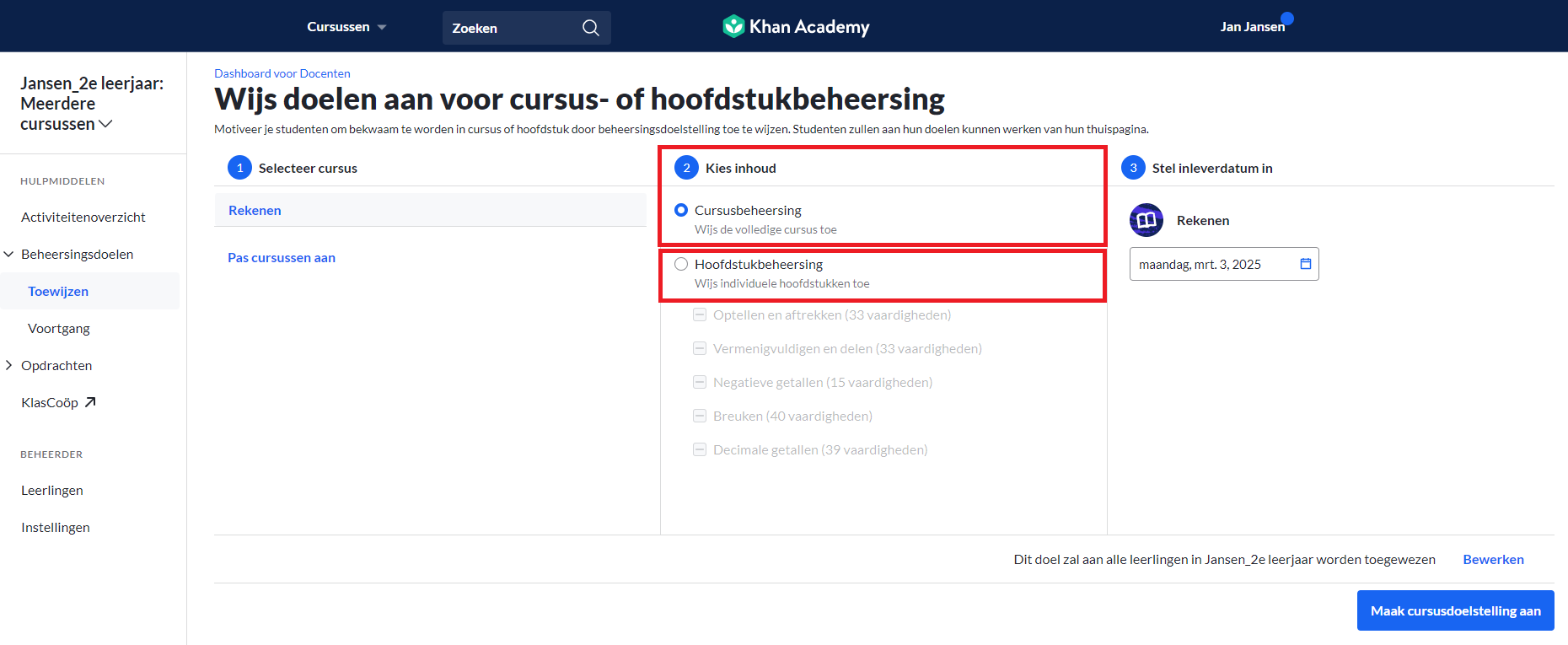
Task: Click the Khan Academy logo
Action: click(796, 27)
